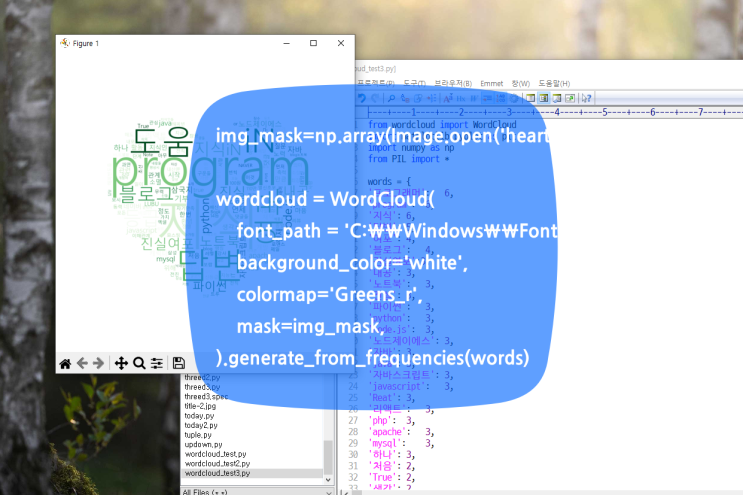Select today.py in the file list
The image size is (743, 495).
(201, 415)
